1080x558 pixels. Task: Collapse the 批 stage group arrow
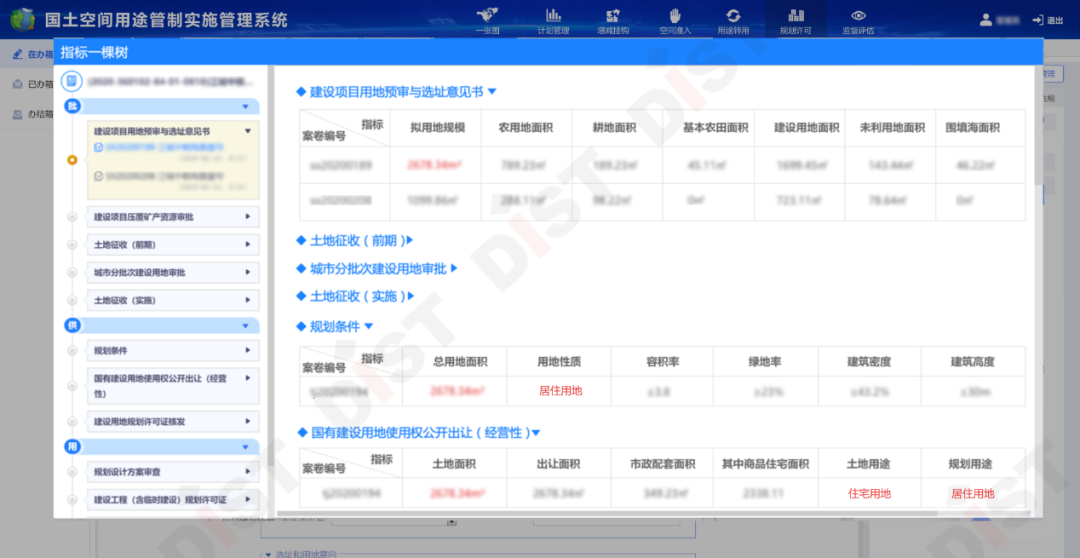pos(245,107)
